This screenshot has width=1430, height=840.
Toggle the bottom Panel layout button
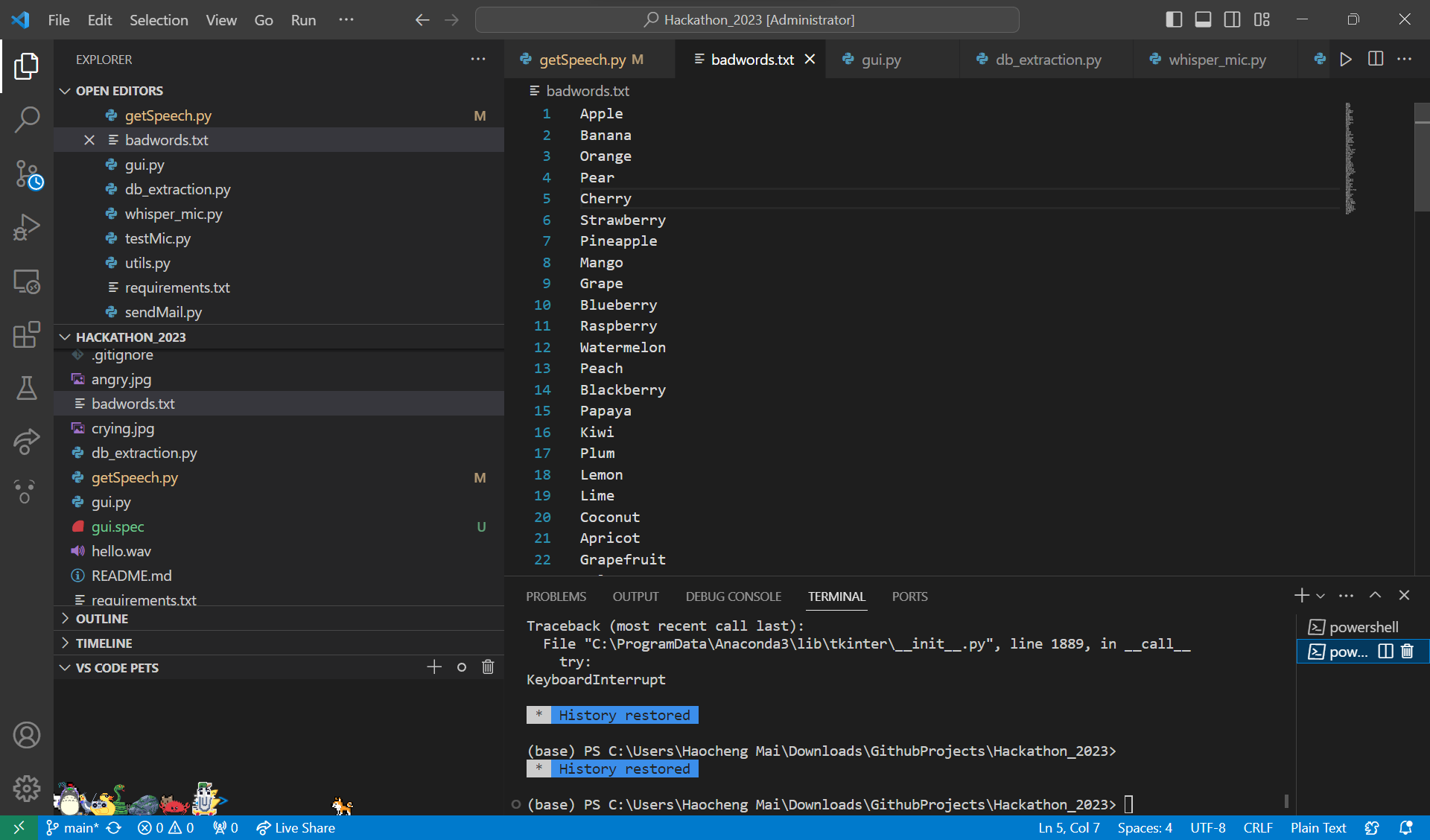[1203, 20]
